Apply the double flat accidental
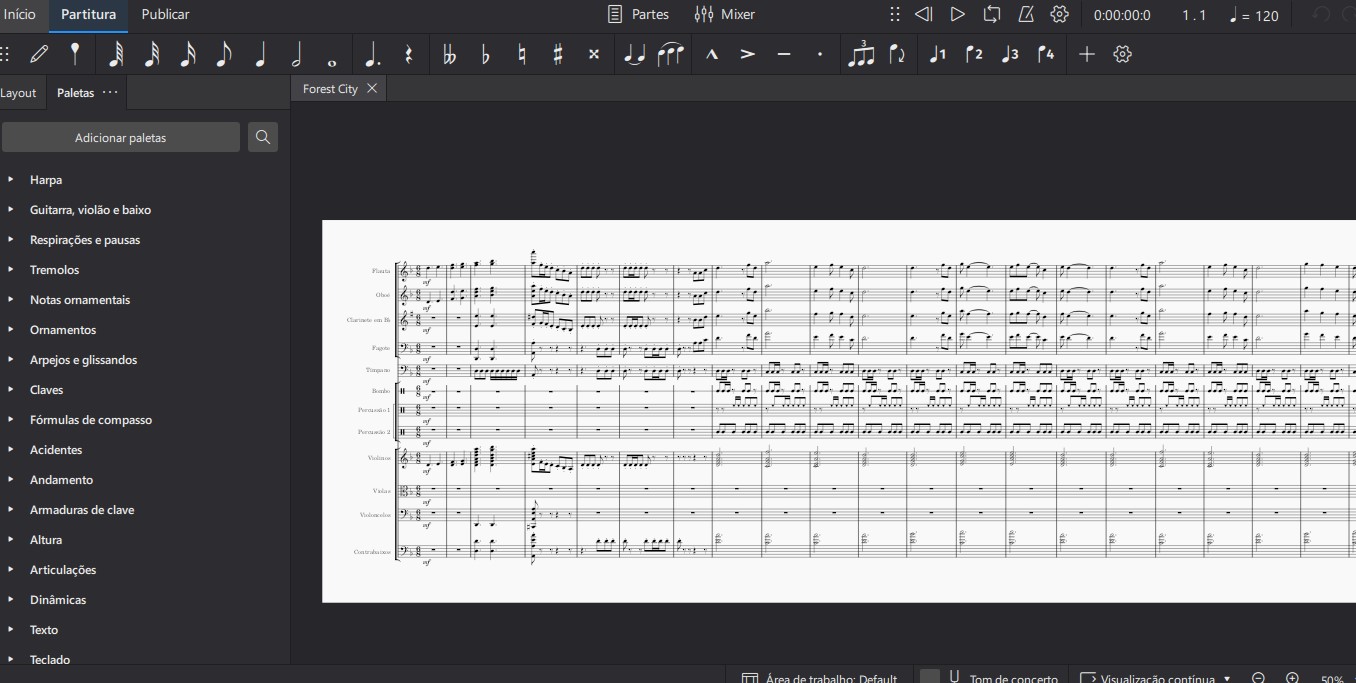The height and width of the screenshot is (683, 1356). 449,55
